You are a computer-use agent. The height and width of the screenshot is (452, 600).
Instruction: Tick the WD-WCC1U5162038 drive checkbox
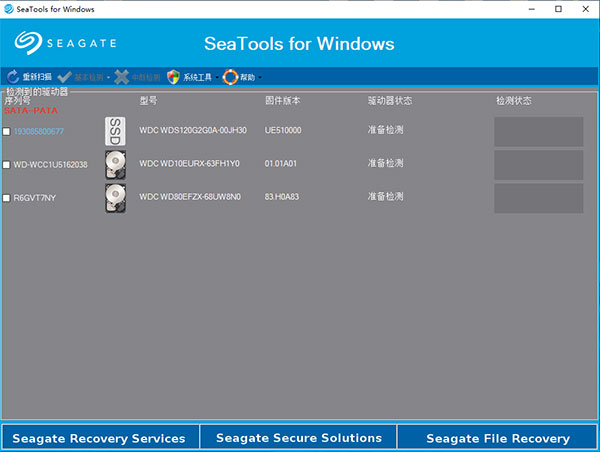[x=7, y=164]
